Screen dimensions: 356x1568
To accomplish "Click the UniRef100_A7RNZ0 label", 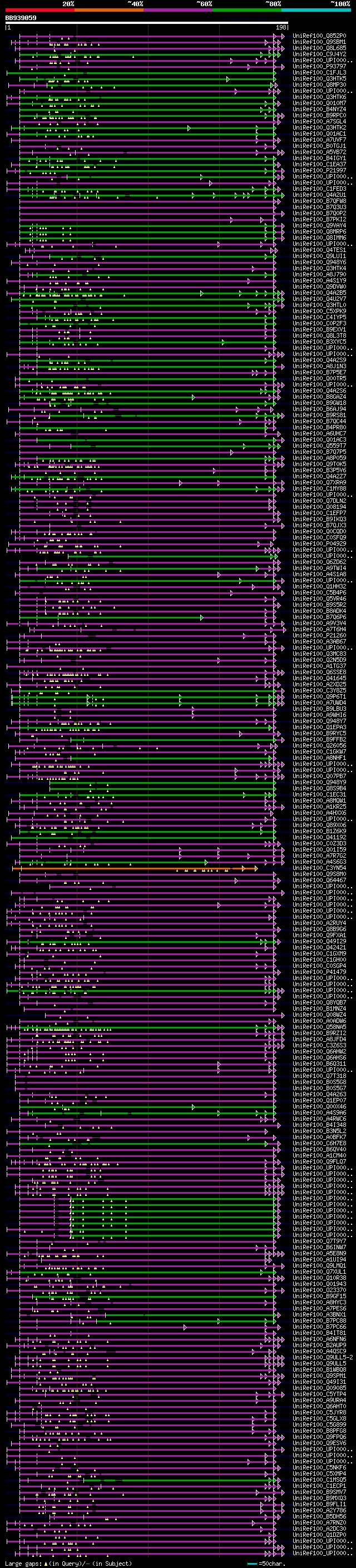I will point(319,1523).
